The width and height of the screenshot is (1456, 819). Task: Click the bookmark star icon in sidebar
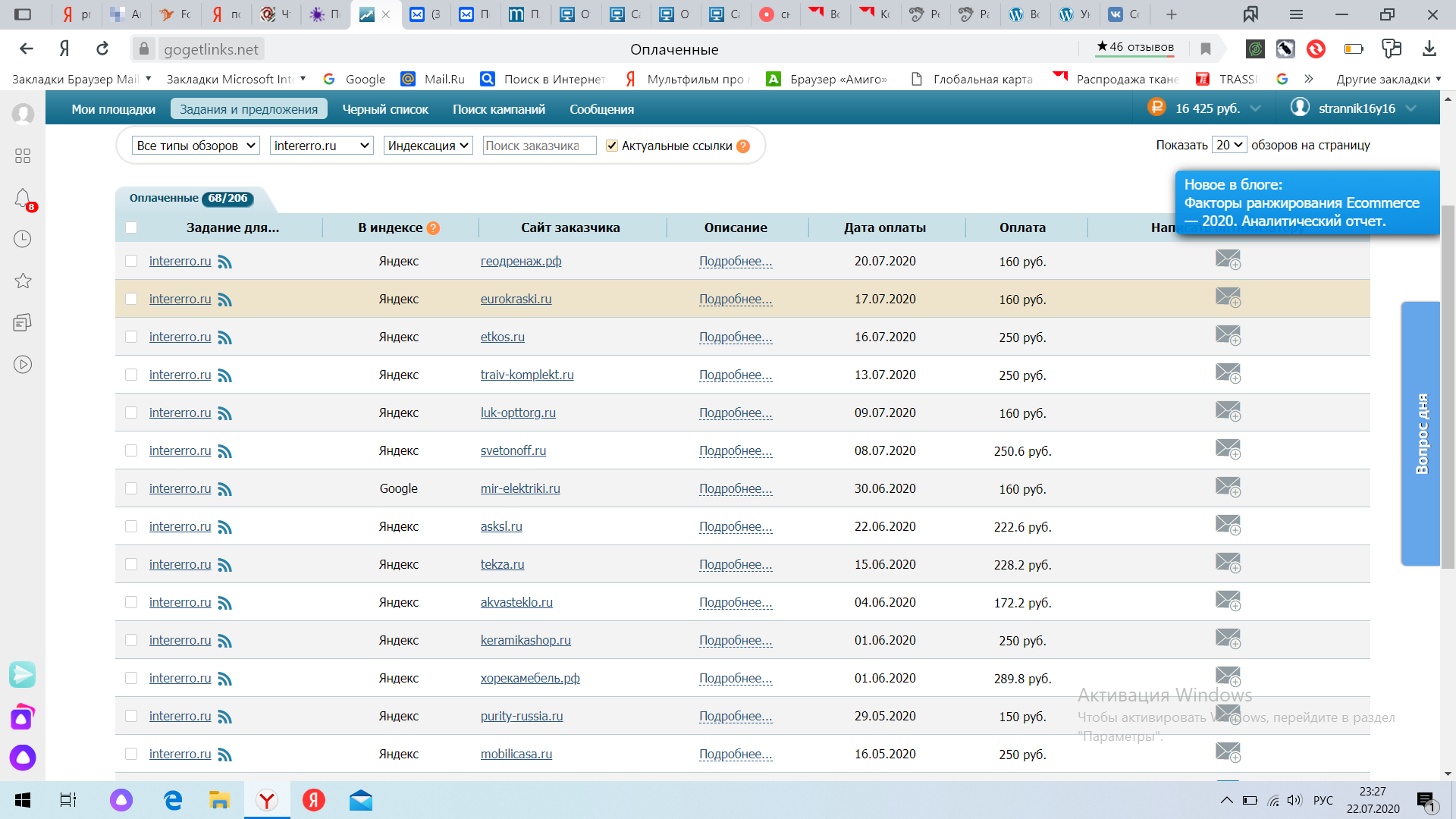23,281
